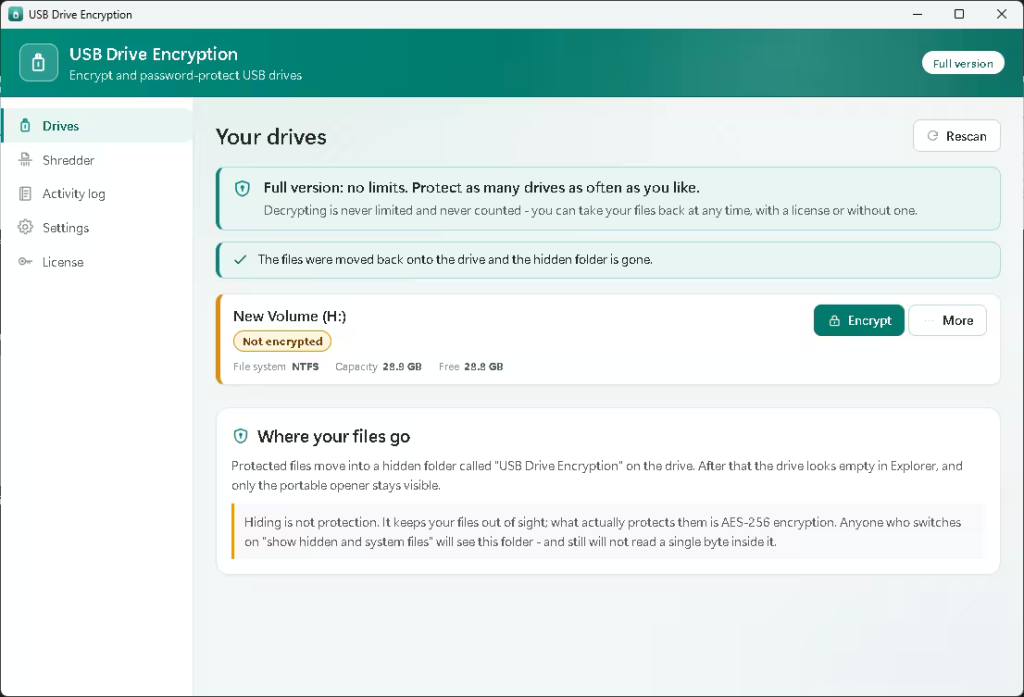The width and height of the screenshot is (1024, 697).
Task: Click the Drives lock icon in sidebar
Action: (25, 125)
